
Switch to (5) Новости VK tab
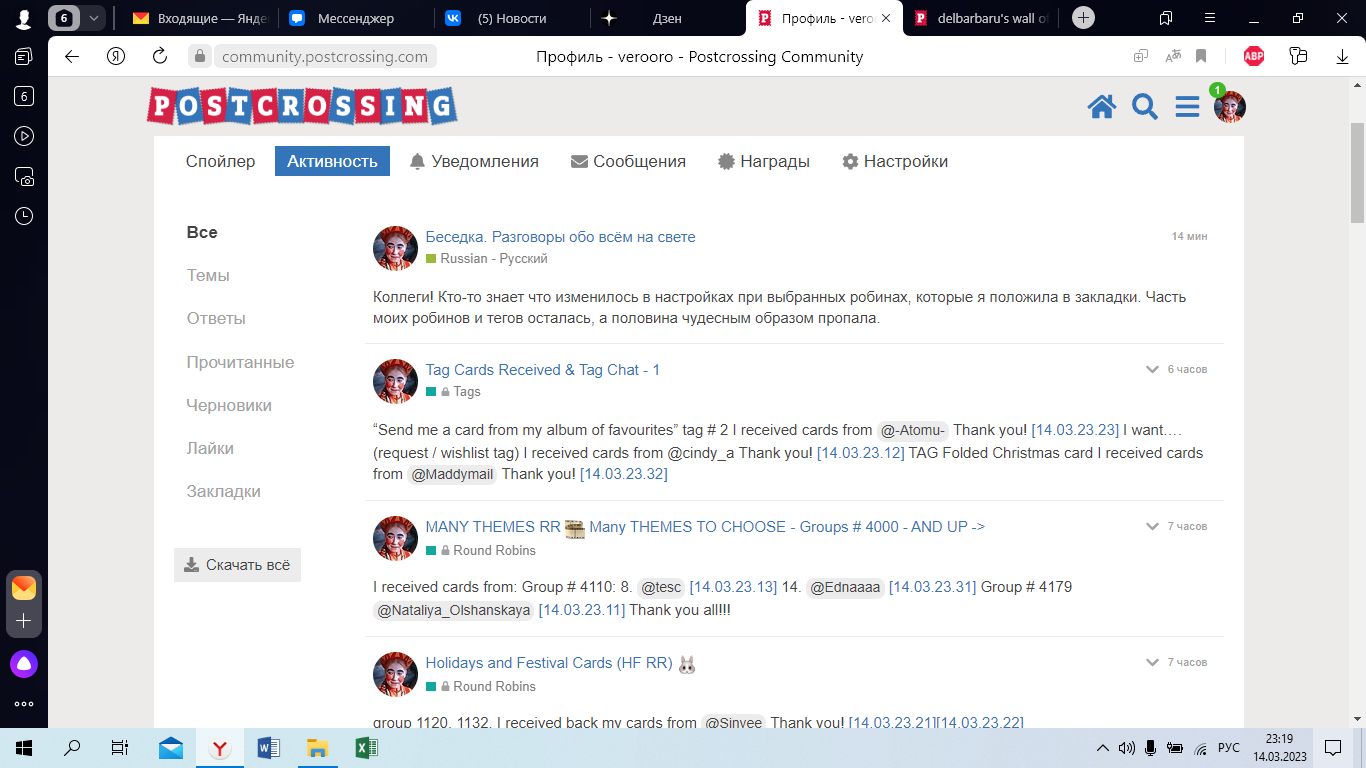point(510,18)
